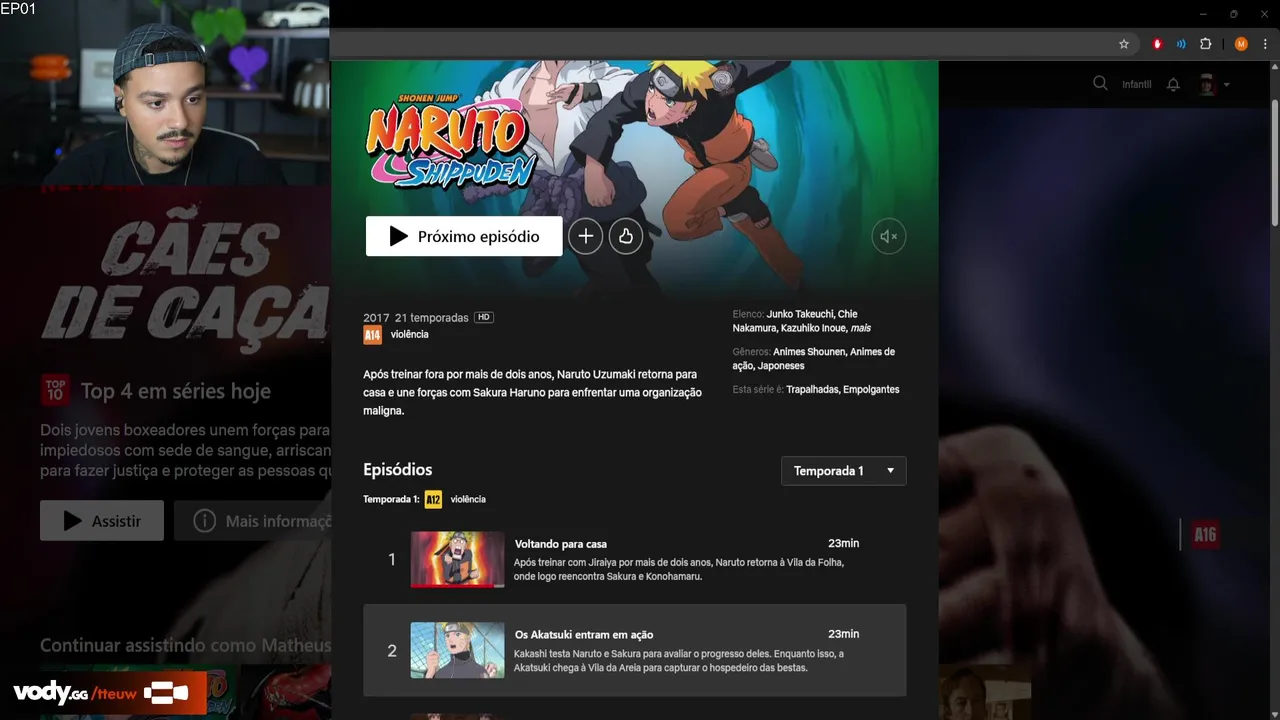The image size is (1280, 720).
Task: Open the Empolgantes tag link
Action: point(871,389)
